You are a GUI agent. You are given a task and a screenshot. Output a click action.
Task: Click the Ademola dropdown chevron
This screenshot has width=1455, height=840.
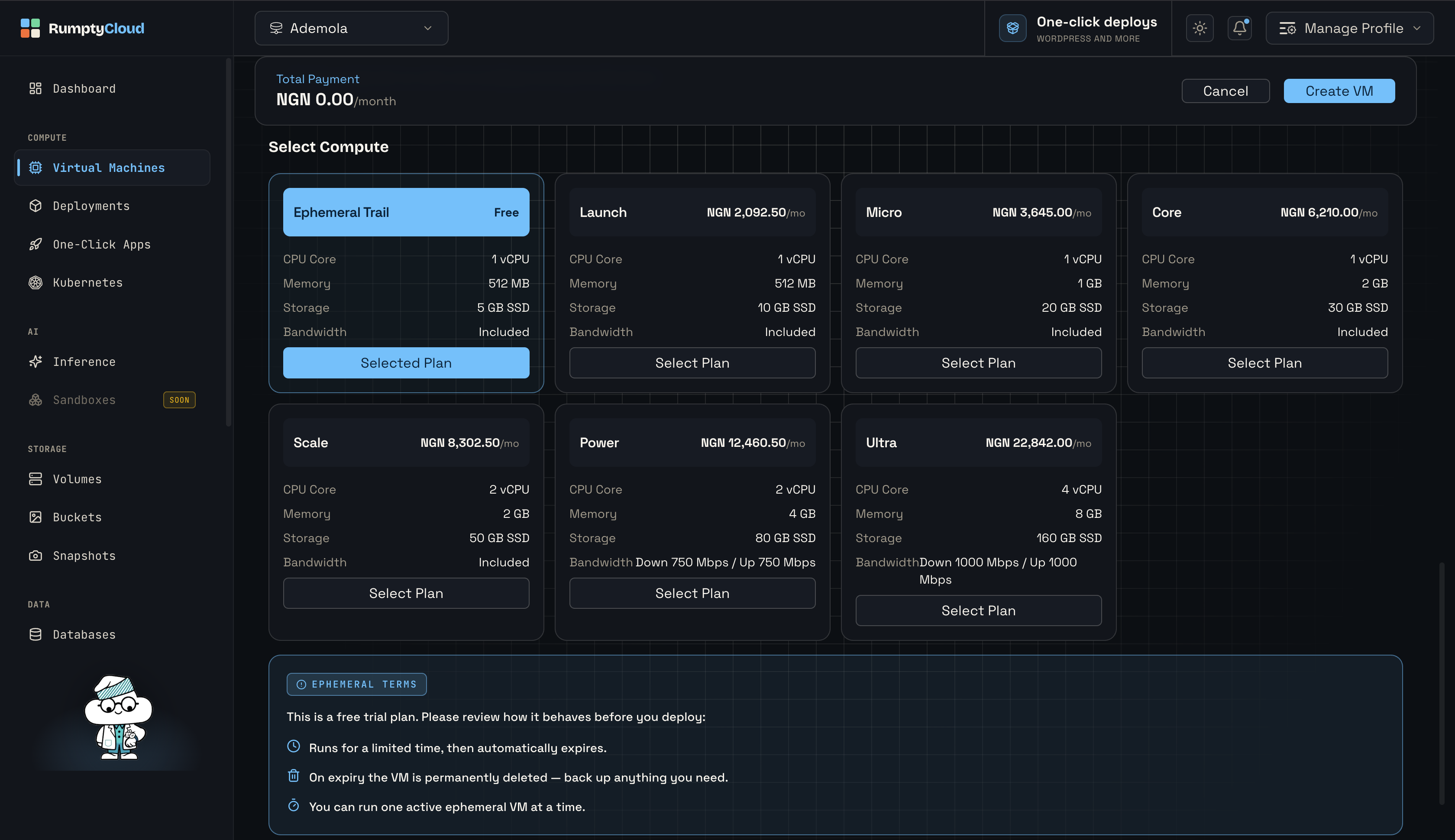(428, 28)
